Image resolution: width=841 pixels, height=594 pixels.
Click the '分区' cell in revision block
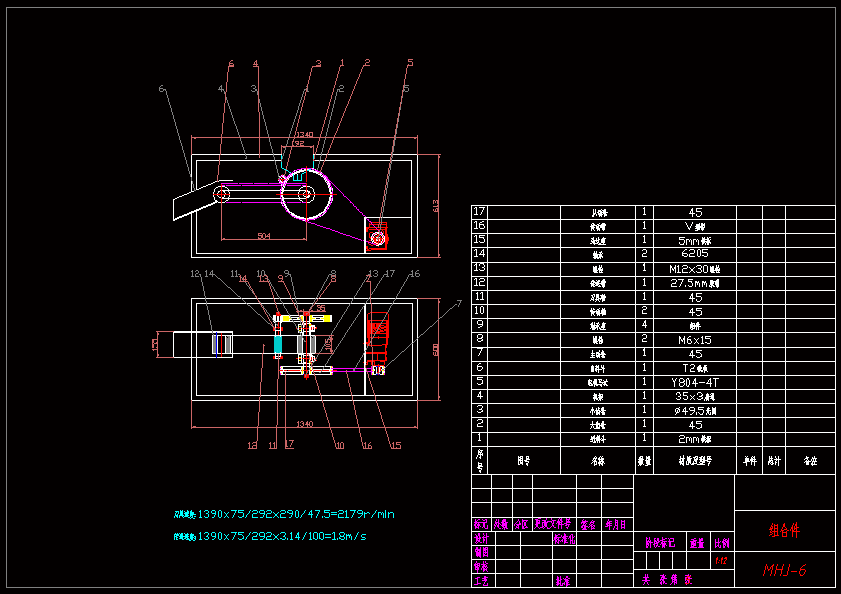point(521,524)
